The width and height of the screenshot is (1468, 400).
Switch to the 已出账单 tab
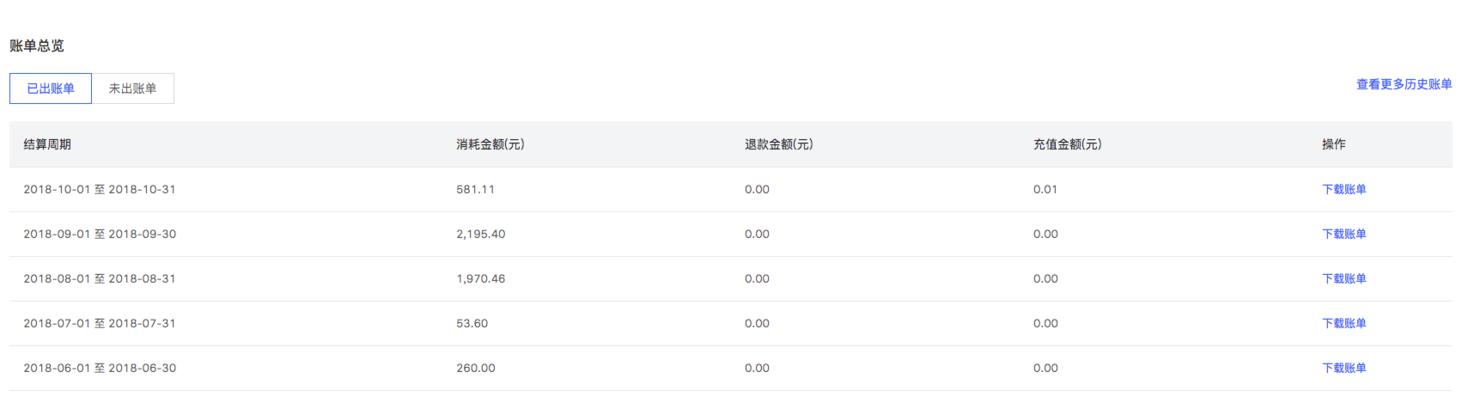50,88
